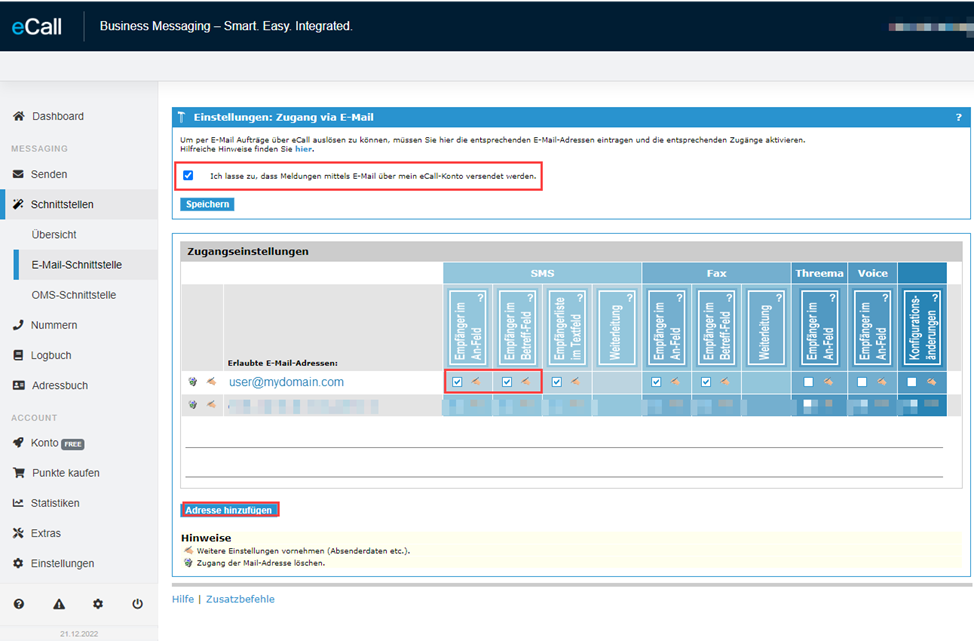The height and width of the screenshot is (641, 974).
Task: Open Adressbuch from the sidebar
Action: (59, 385)
